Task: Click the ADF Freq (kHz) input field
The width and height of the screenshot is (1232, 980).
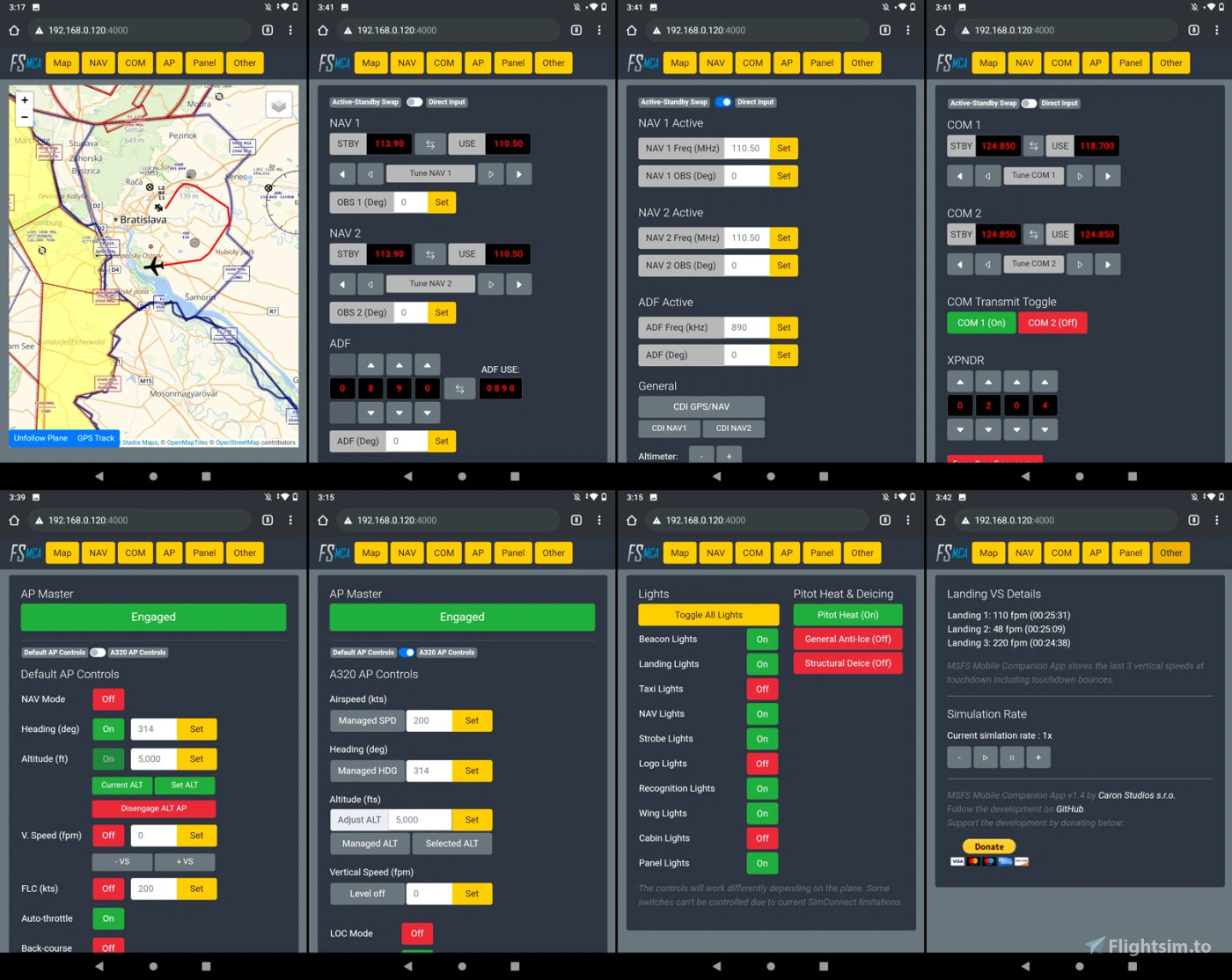Action: [747, 327]
